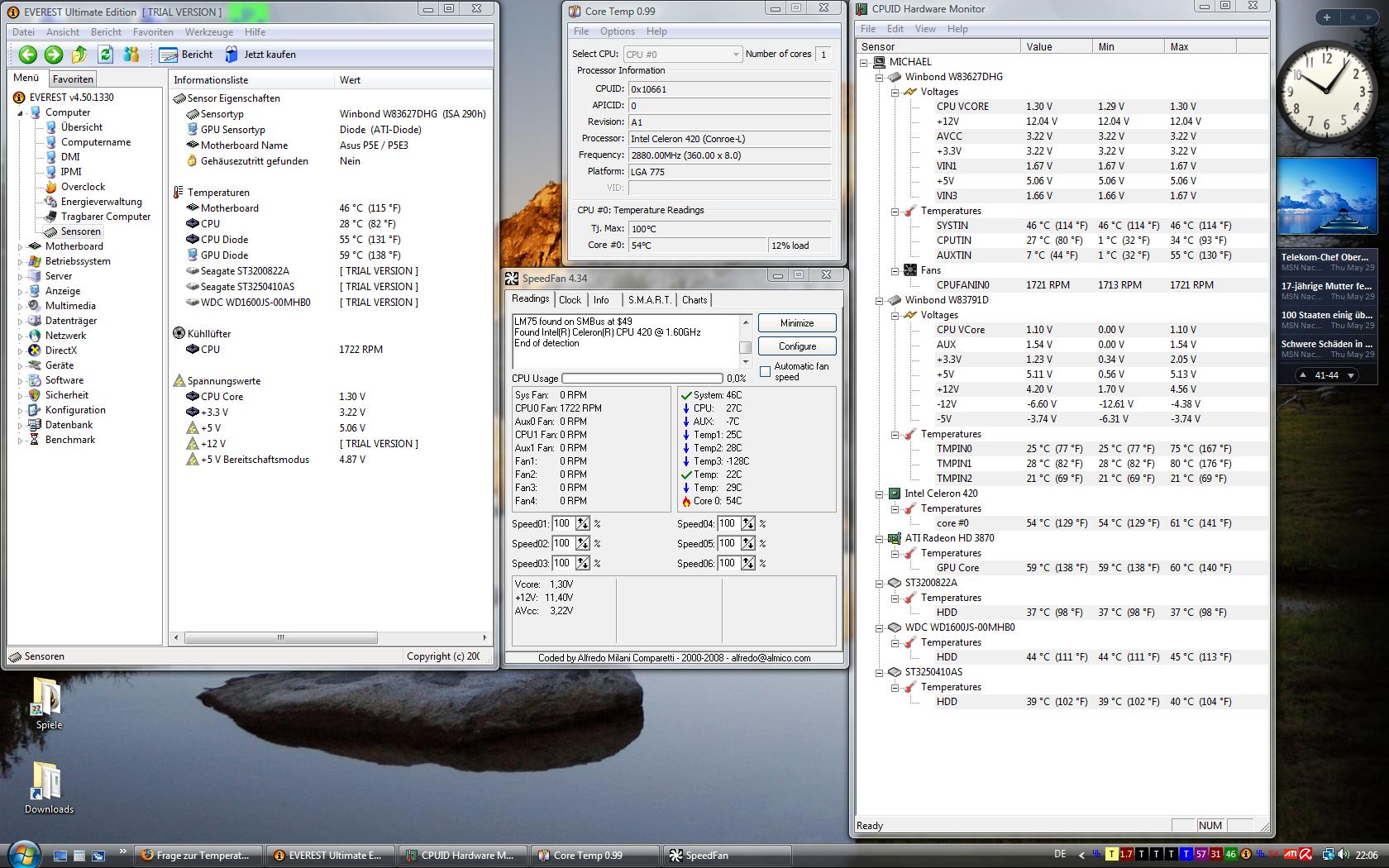Viewport: 1389px width, 868px height.
Task: Click the news gadget next page arrow
Action: point(1351,375)
